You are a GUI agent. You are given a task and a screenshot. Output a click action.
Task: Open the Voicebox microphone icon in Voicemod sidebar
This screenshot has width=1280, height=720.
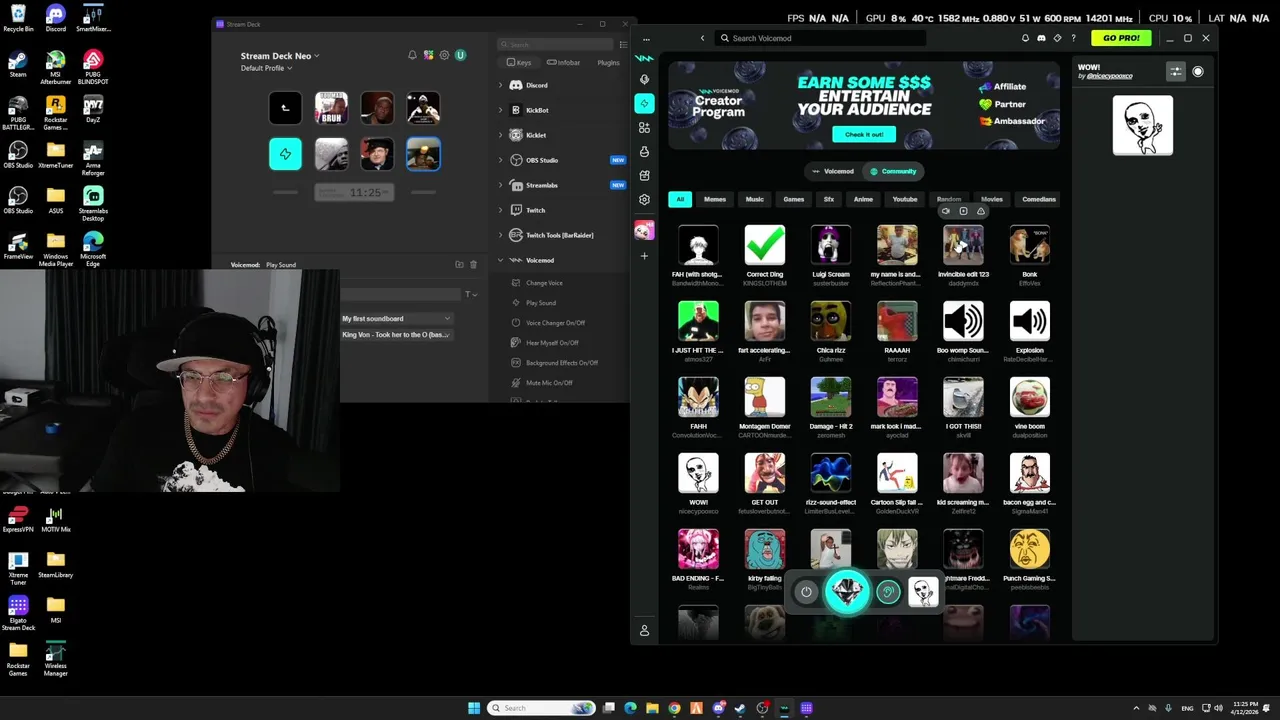pos(644,79)
